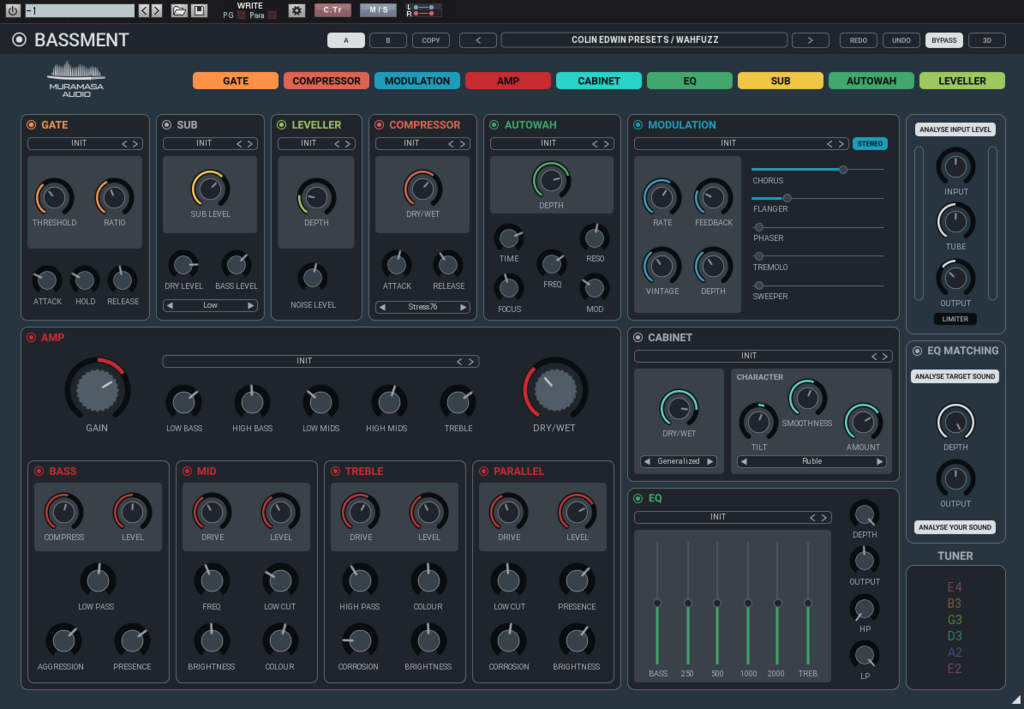
Task: Click the host preset name field
Action: click(x=80, y=10)
